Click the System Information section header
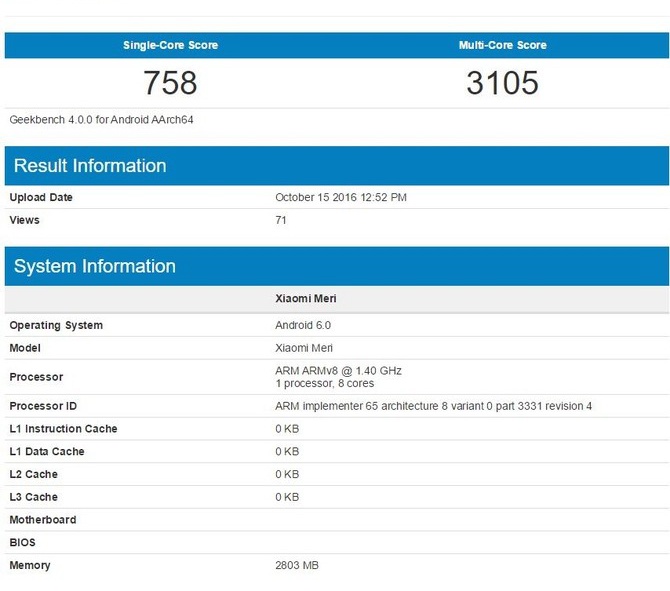This screenshot has width=670, height=591. pyautogui.click(x=95, y=266)
